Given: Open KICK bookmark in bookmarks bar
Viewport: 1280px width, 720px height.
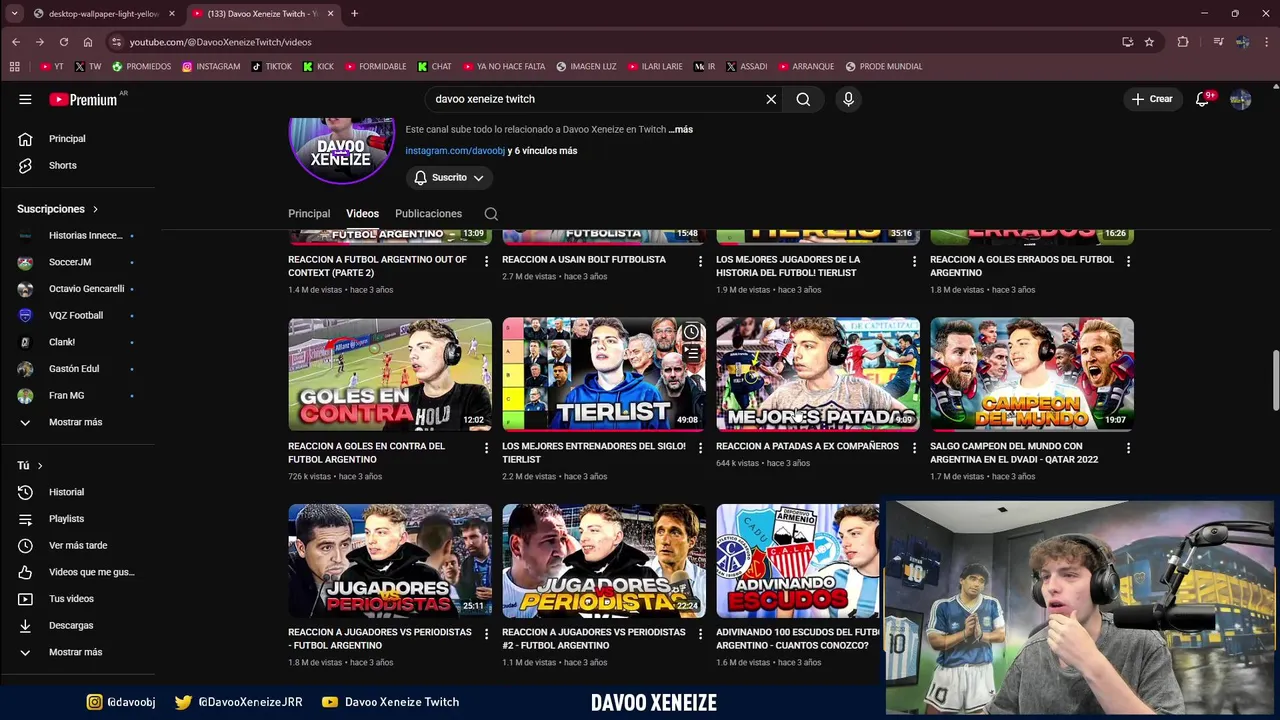Looking at the screenshot, I should [319, 67].
